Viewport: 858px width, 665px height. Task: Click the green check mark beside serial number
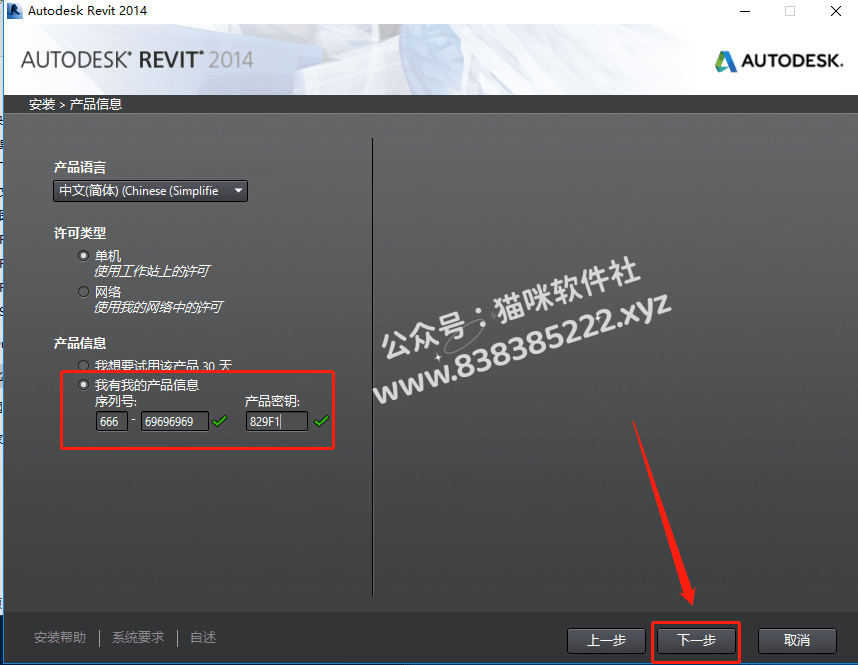point(220,421)
